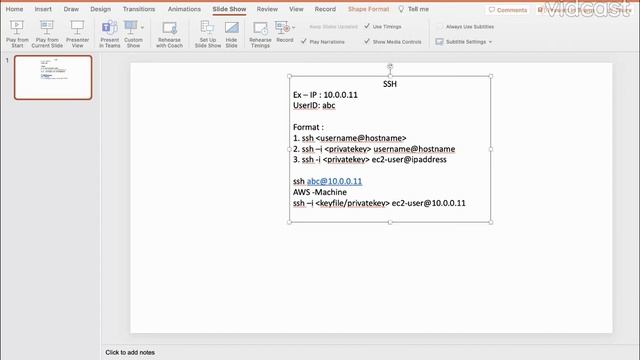Open Custom Show icon
The height and width of the screenshot is (360, 640).
131,28
